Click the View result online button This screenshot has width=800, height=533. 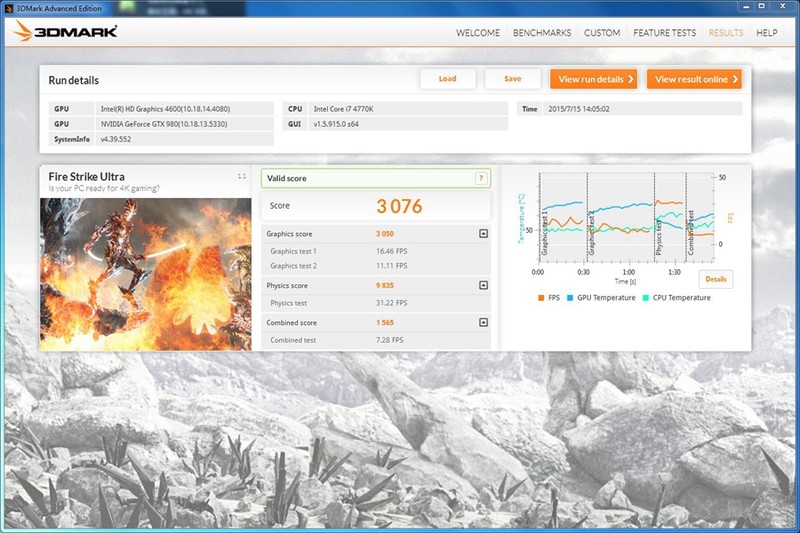coord(694,79)
